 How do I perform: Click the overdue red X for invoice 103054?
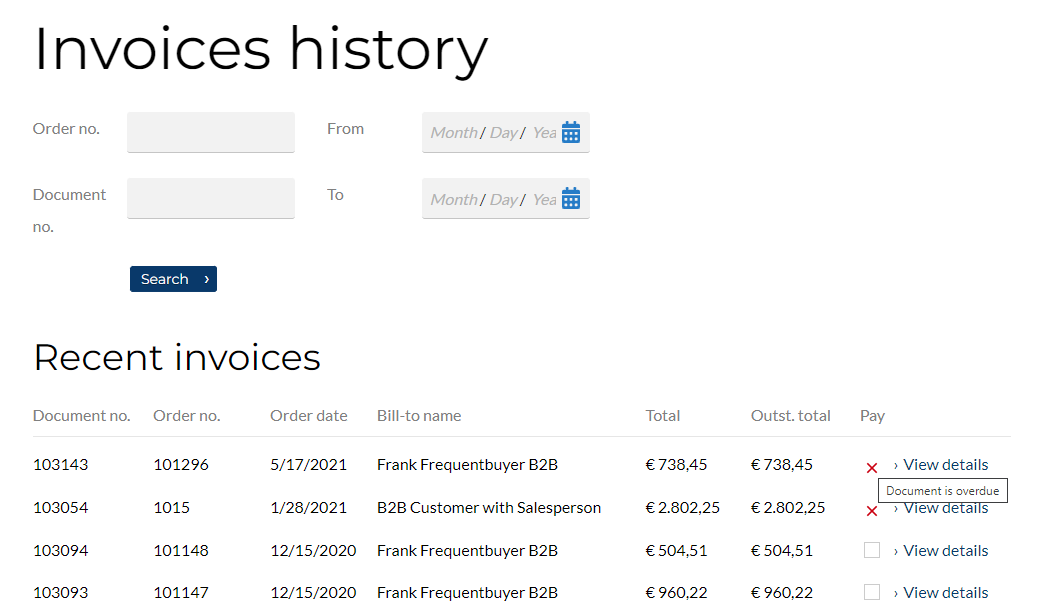(872, 511)
